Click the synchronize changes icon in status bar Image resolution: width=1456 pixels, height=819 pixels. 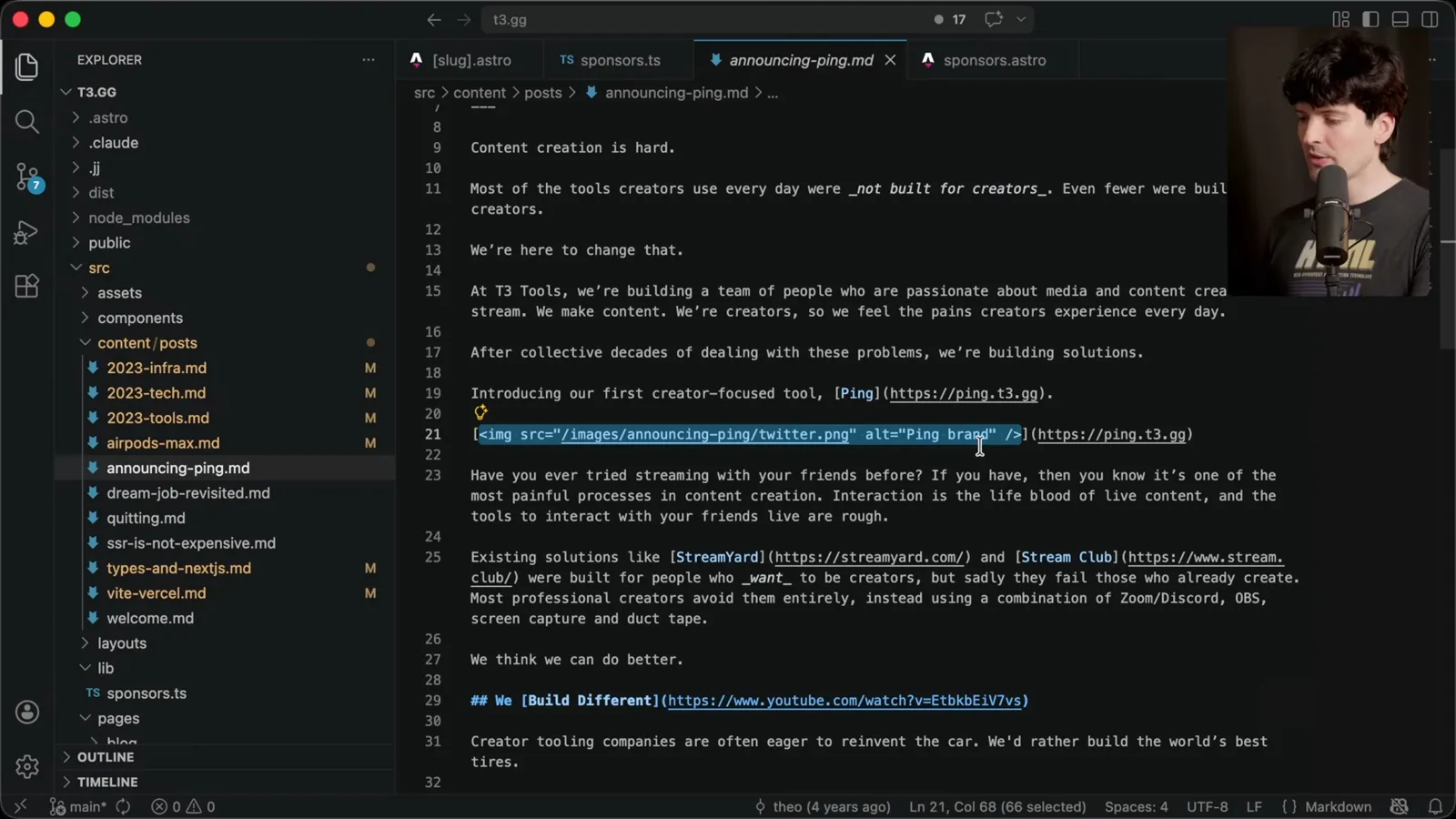[x=123, y=806]
